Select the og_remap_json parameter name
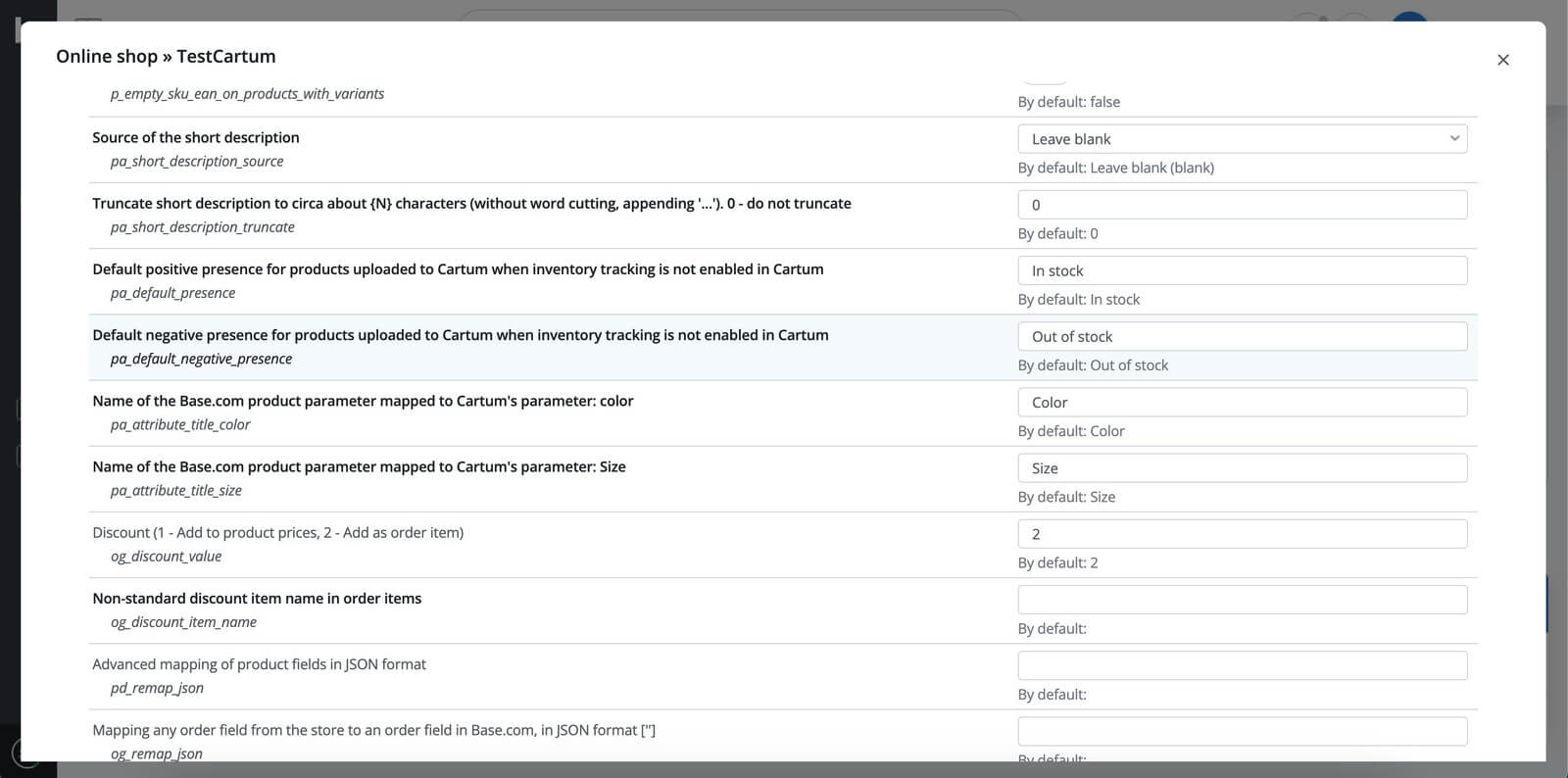1568x778 pixels. [x=157, y=753]
